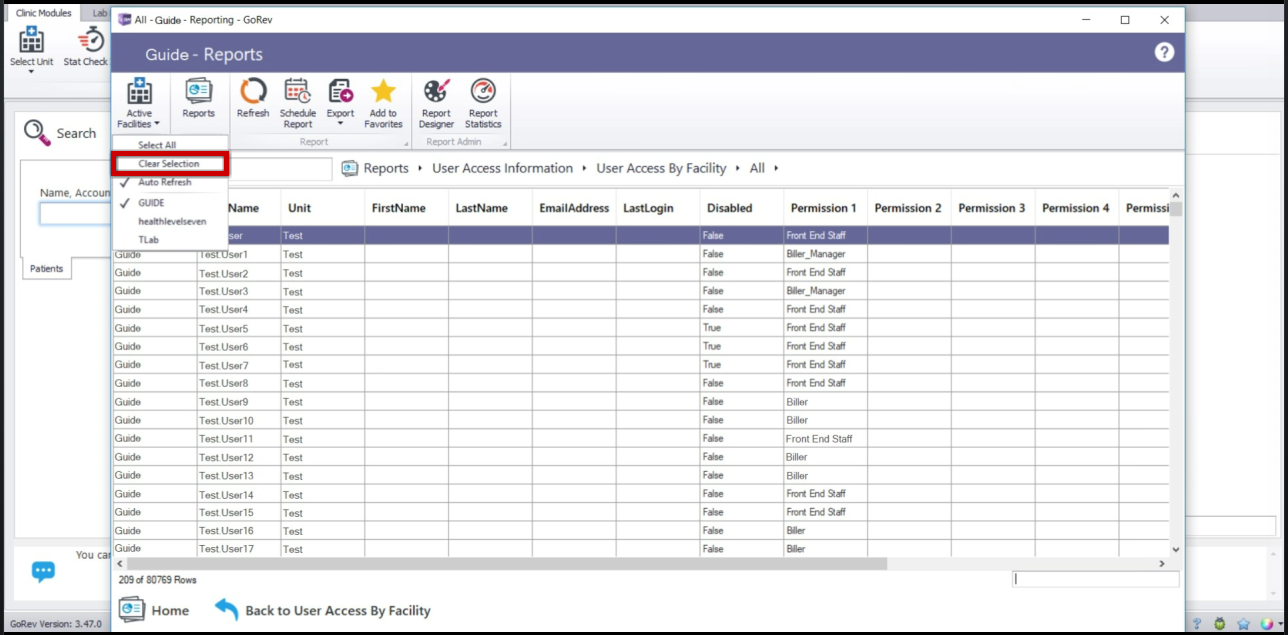Expand the Export dropdown arrow
1288x635 pixels.
point(340,125)
